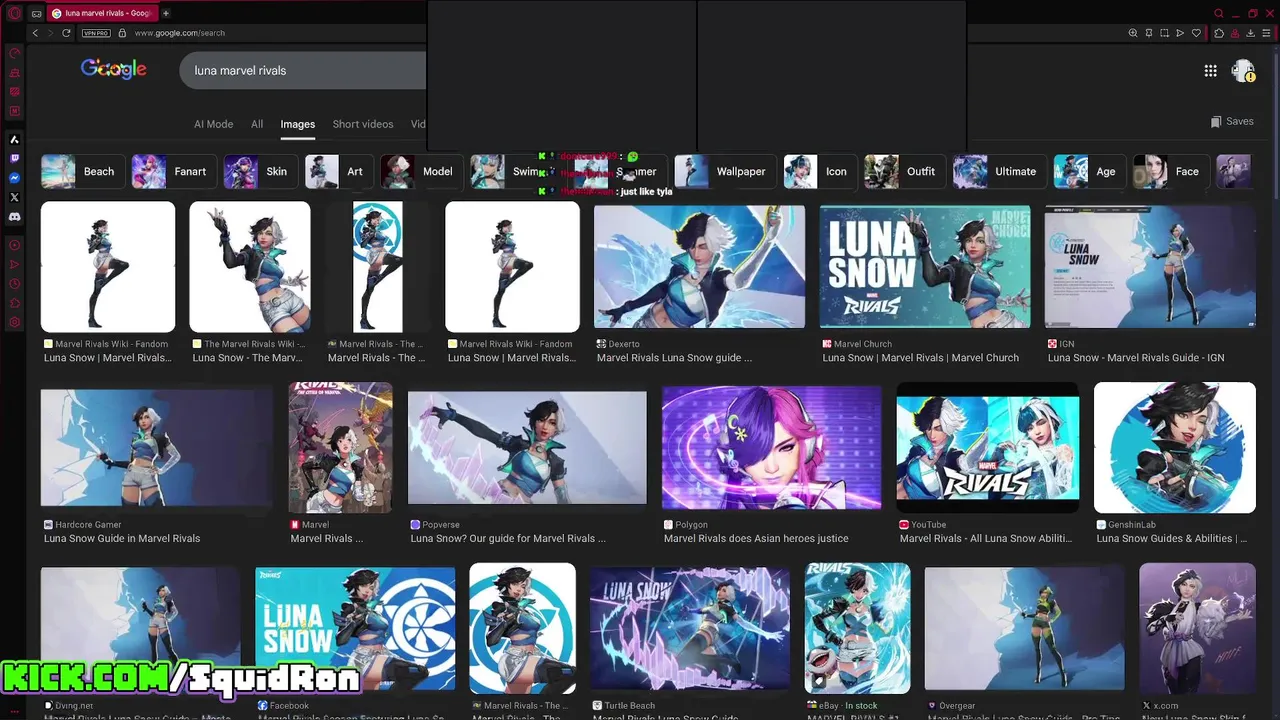Click the luna marvel rivals search box
This screenshot has width=1280, height=720.
tap(303, 71)
